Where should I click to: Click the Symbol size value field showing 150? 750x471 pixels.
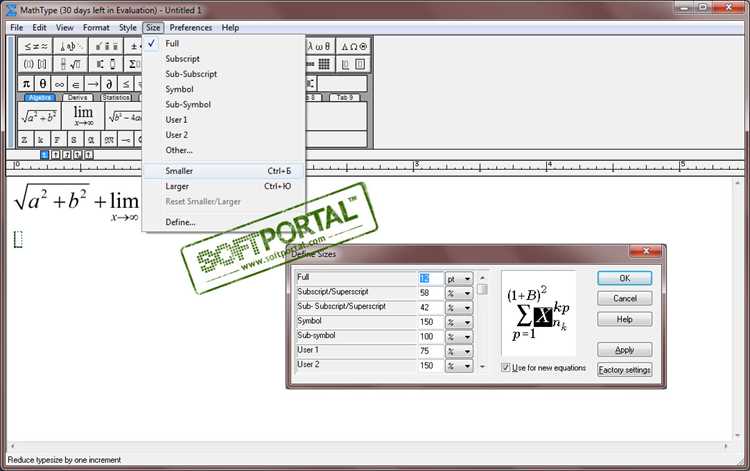[x=431, y=322]
